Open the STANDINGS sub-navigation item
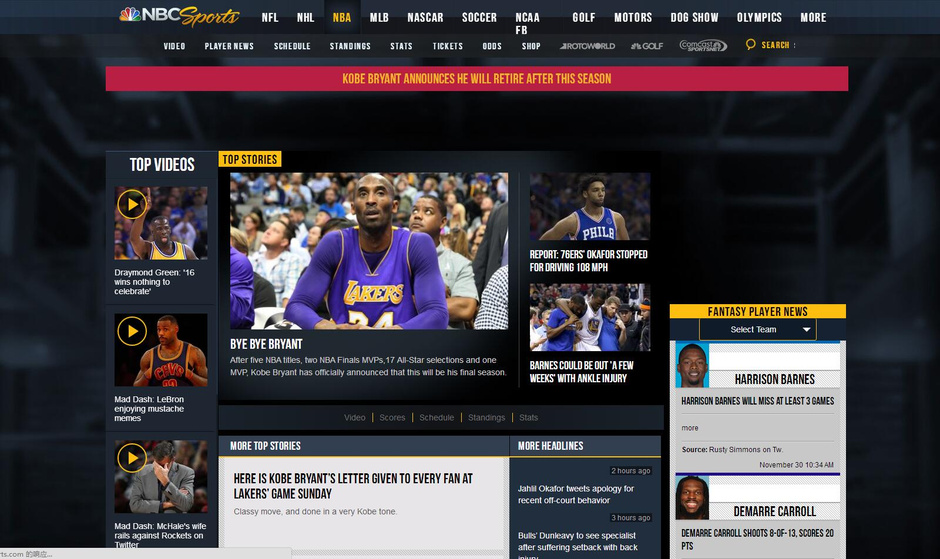Viewport: 940px width, 559px height. (350, 46)
